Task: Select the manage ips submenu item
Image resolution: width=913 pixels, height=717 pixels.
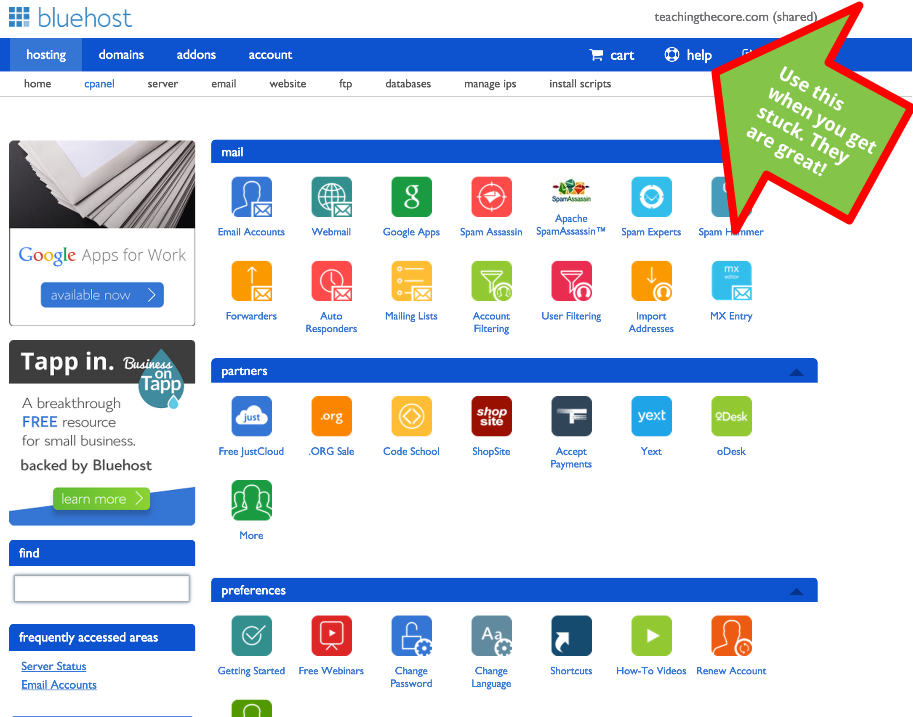Action: click(x=490, y=84)
